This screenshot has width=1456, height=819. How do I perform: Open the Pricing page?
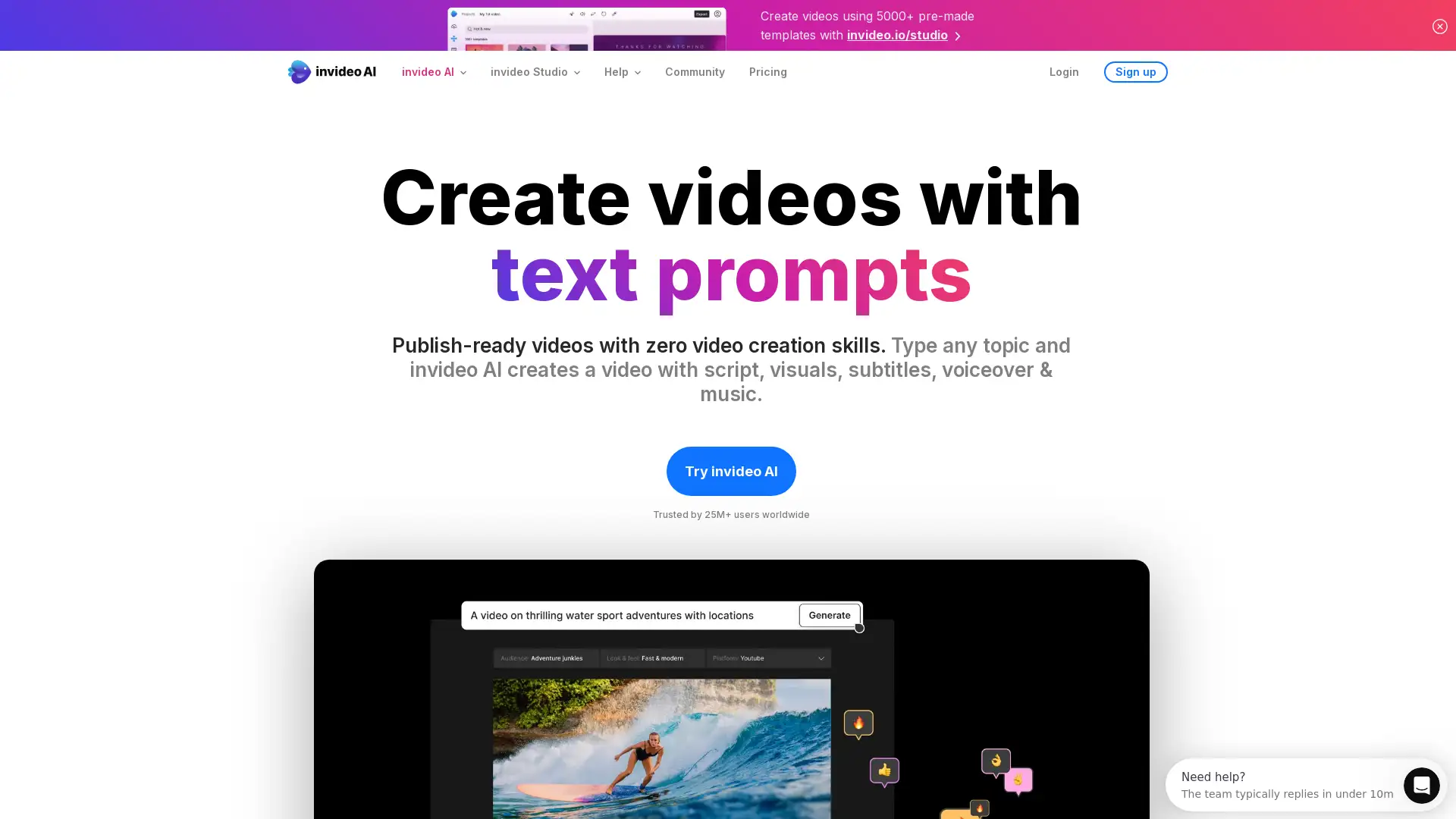(768, 71)
